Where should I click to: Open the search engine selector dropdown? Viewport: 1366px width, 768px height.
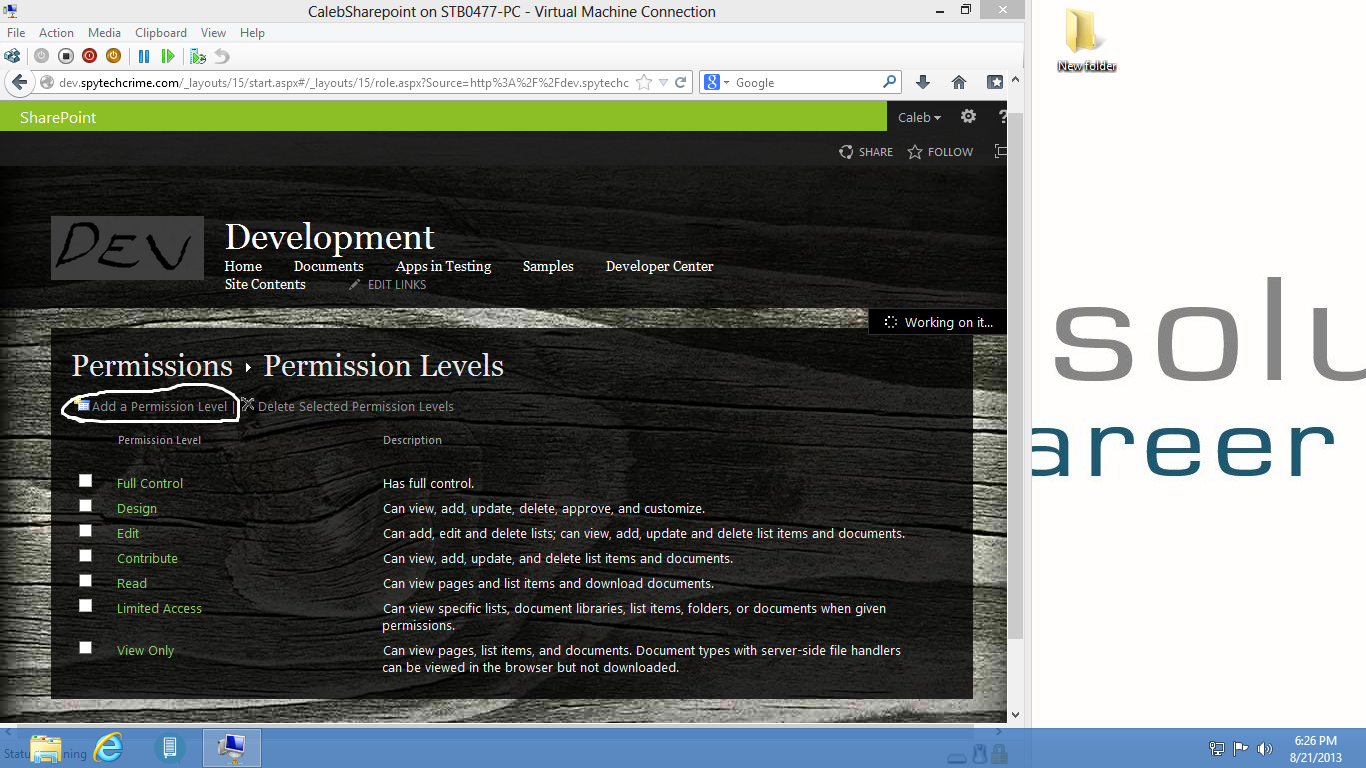(x=715, y=82)
